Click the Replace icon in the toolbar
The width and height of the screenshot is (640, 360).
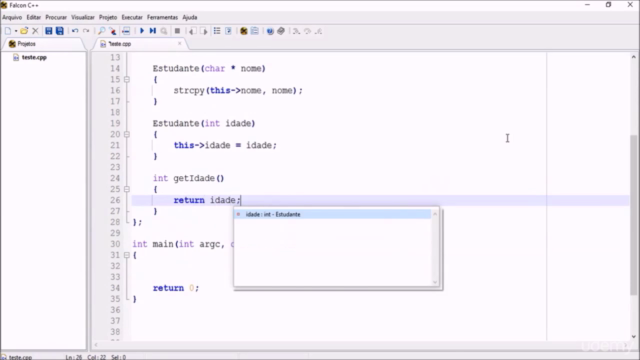tap(113, 31)
